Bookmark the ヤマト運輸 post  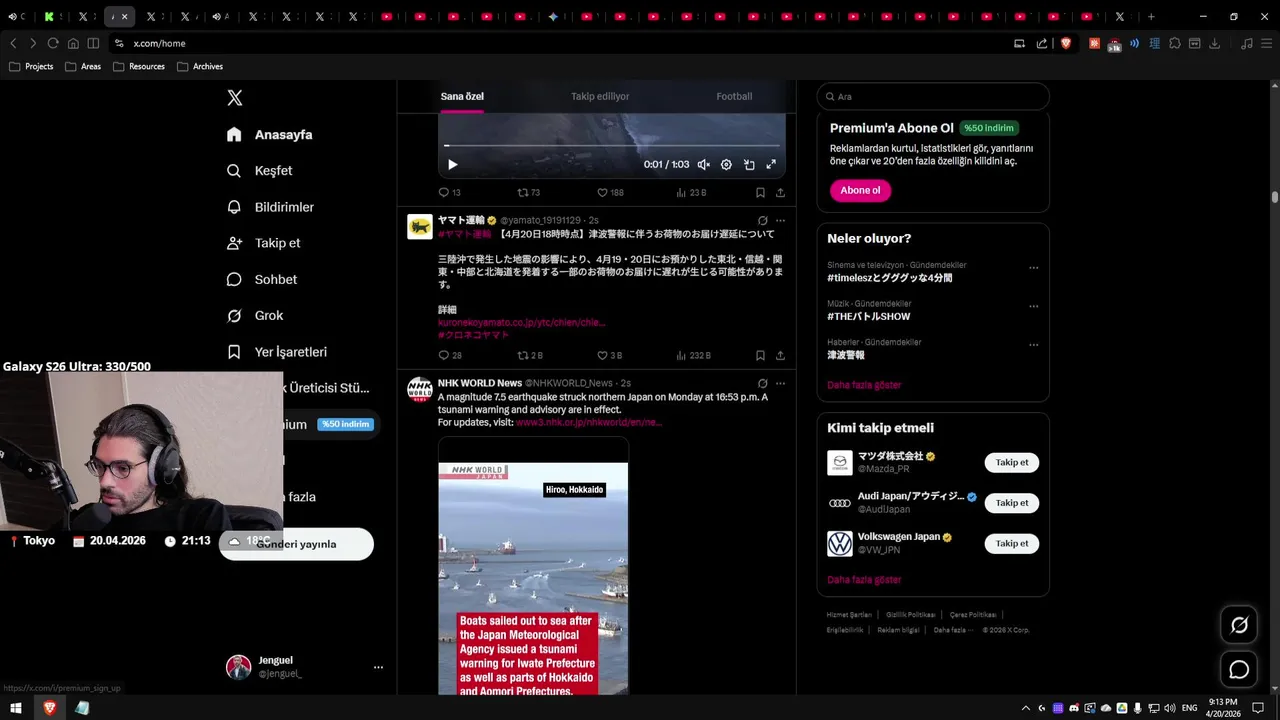(760, 355)
